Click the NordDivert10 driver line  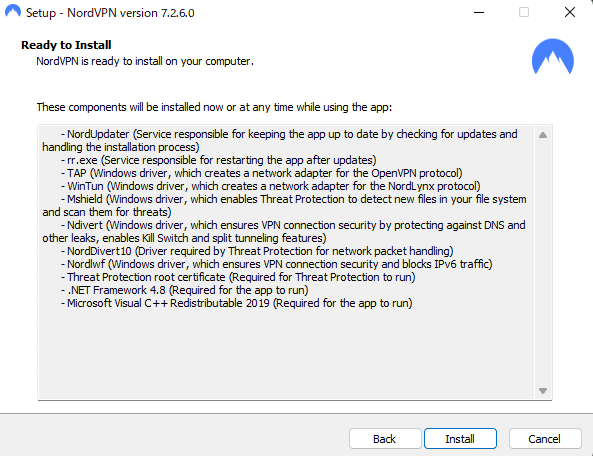coord(257,251)
